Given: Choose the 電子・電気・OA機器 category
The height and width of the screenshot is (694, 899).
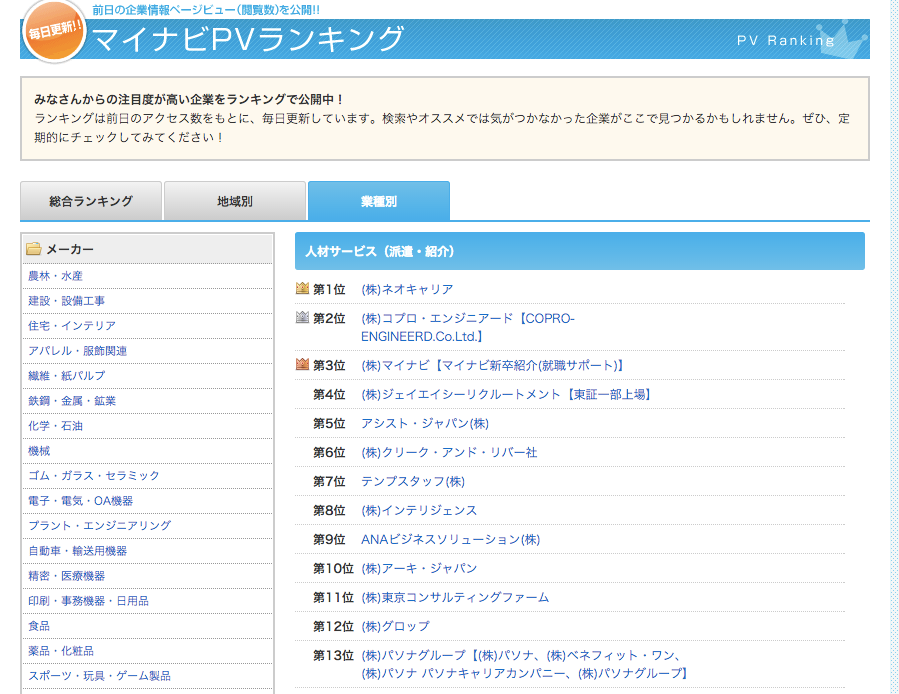Looking at the screenshot, I should pyautogui.click(x=80, y=501).
